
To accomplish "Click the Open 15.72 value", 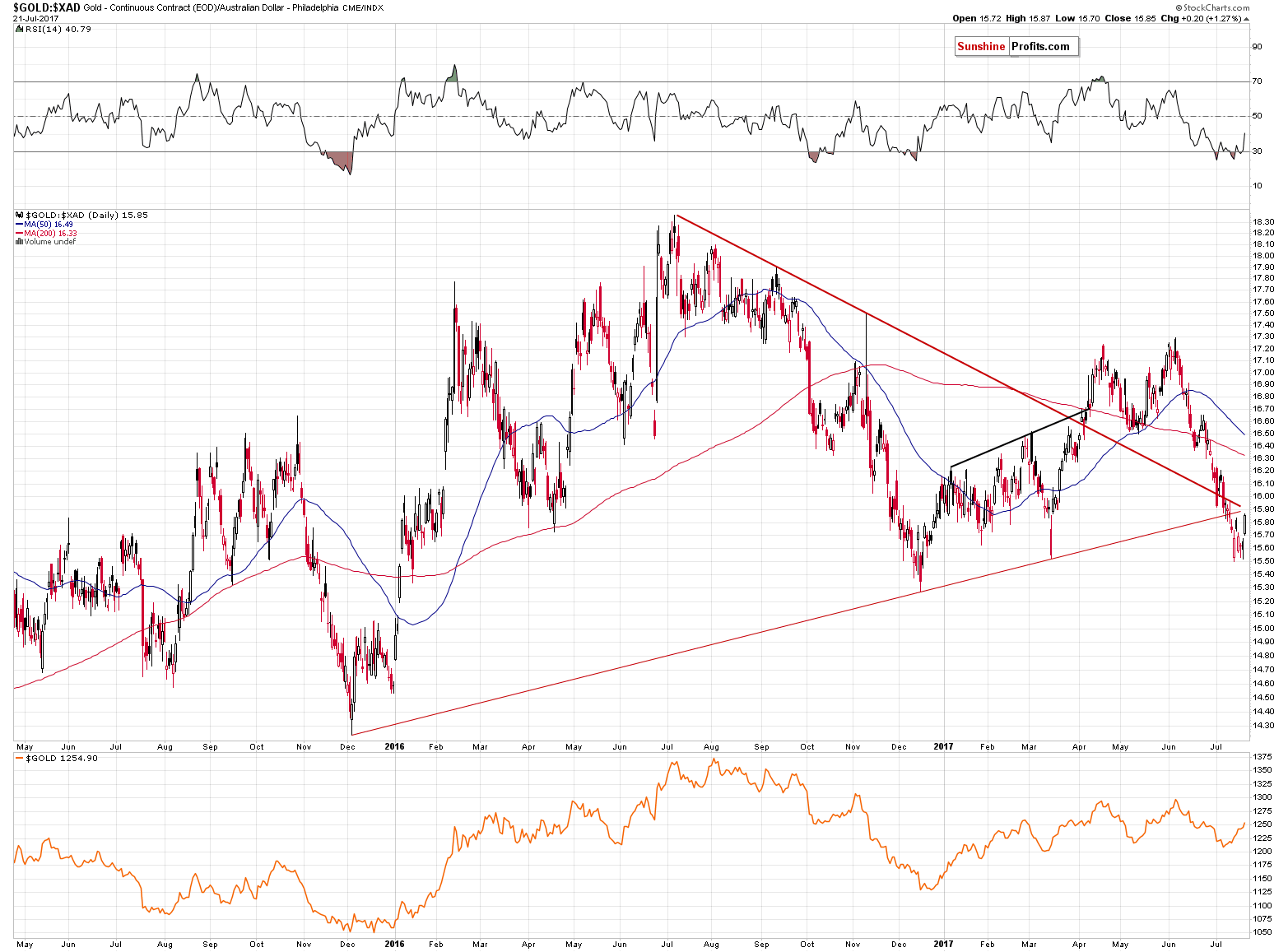I will (976, 18).
